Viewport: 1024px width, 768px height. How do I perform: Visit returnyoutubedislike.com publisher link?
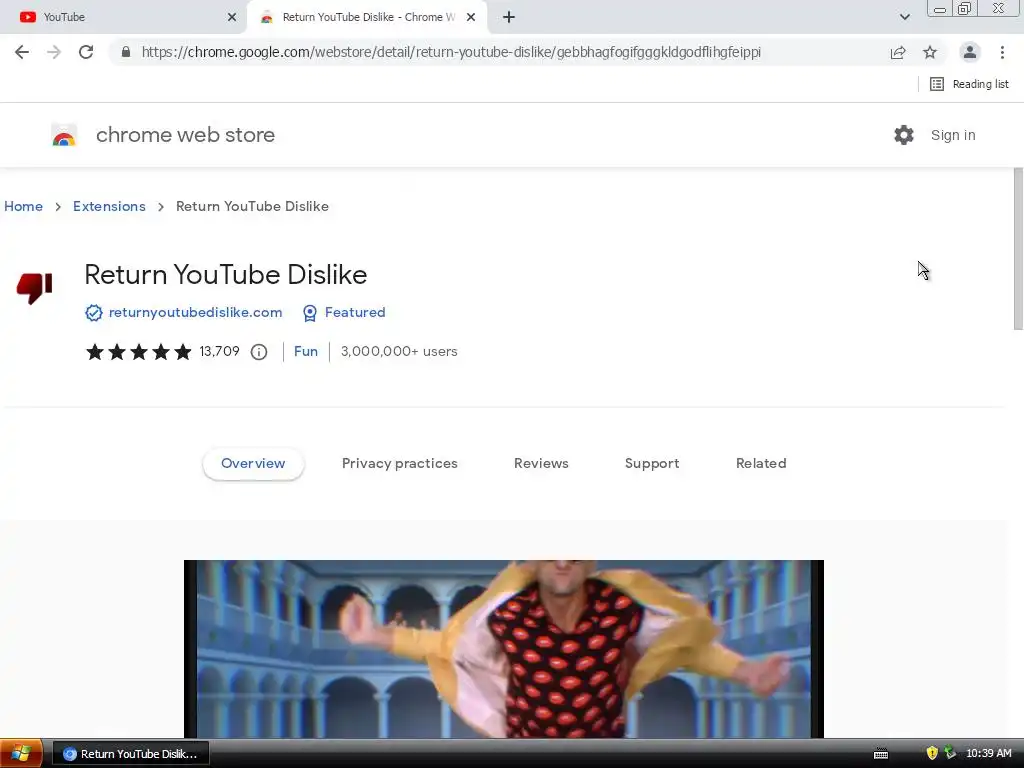tap(195, 313)
